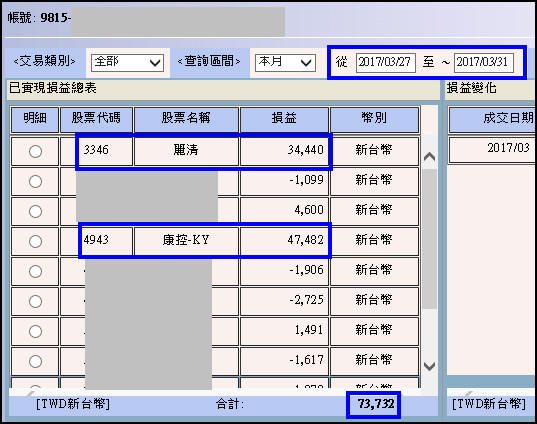Sort by the 股票名稱 column header
Image resolution: width=537 pixels, height=424 pixels.
186,120
